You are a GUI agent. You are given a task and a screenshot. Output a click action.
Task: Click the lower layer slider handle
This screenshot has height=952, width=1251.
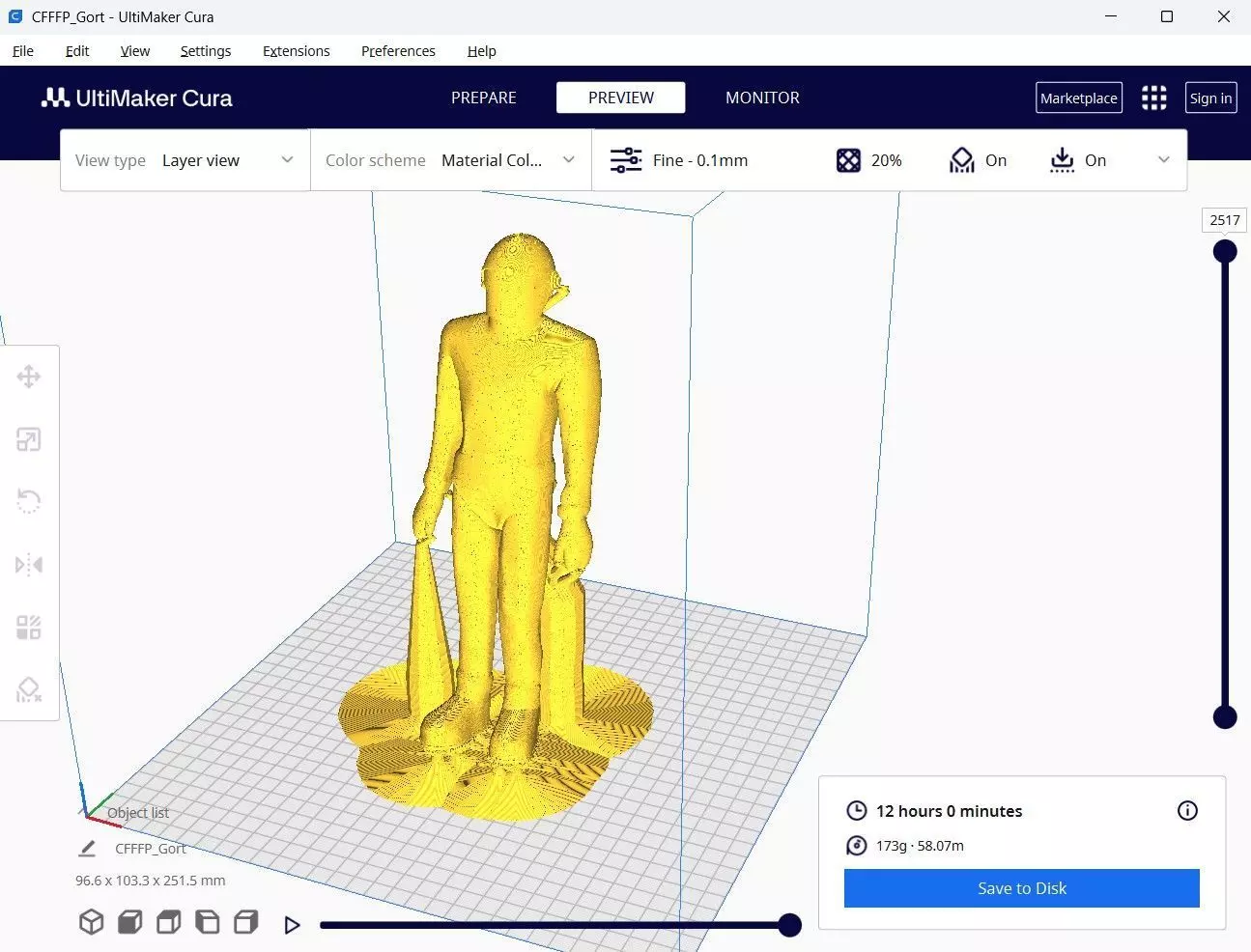(1225, 717)
